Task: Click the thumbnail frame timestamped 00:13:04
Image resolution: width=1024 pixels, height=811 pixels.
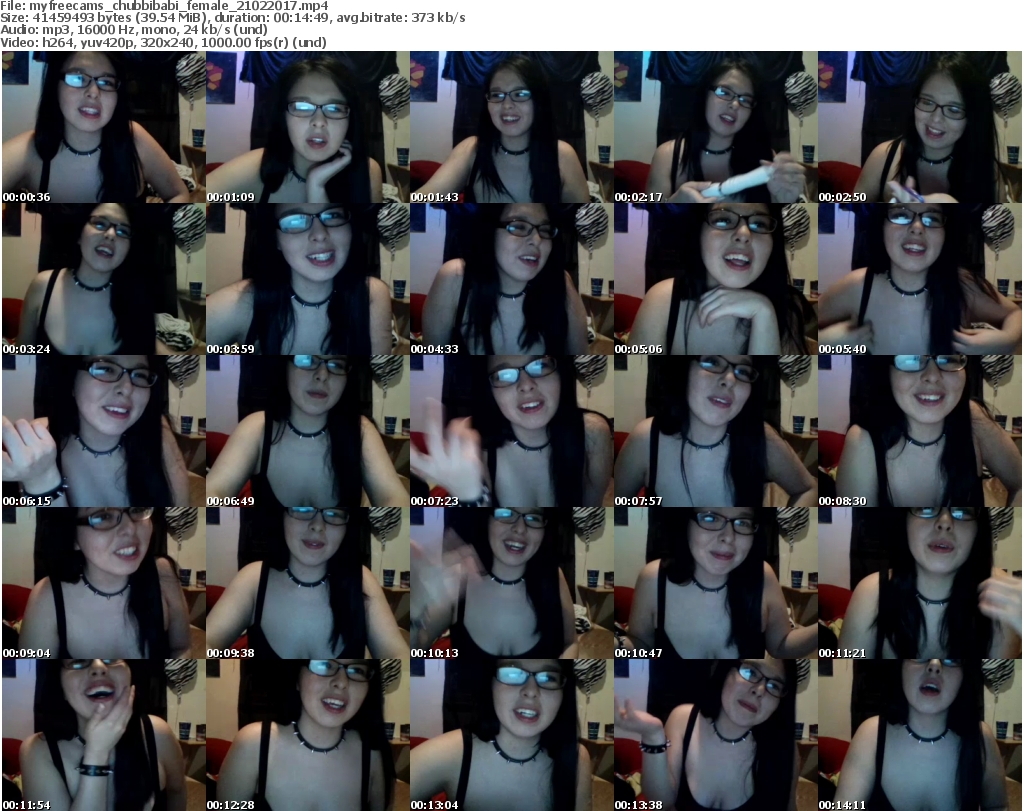Action: coord(511,735)
